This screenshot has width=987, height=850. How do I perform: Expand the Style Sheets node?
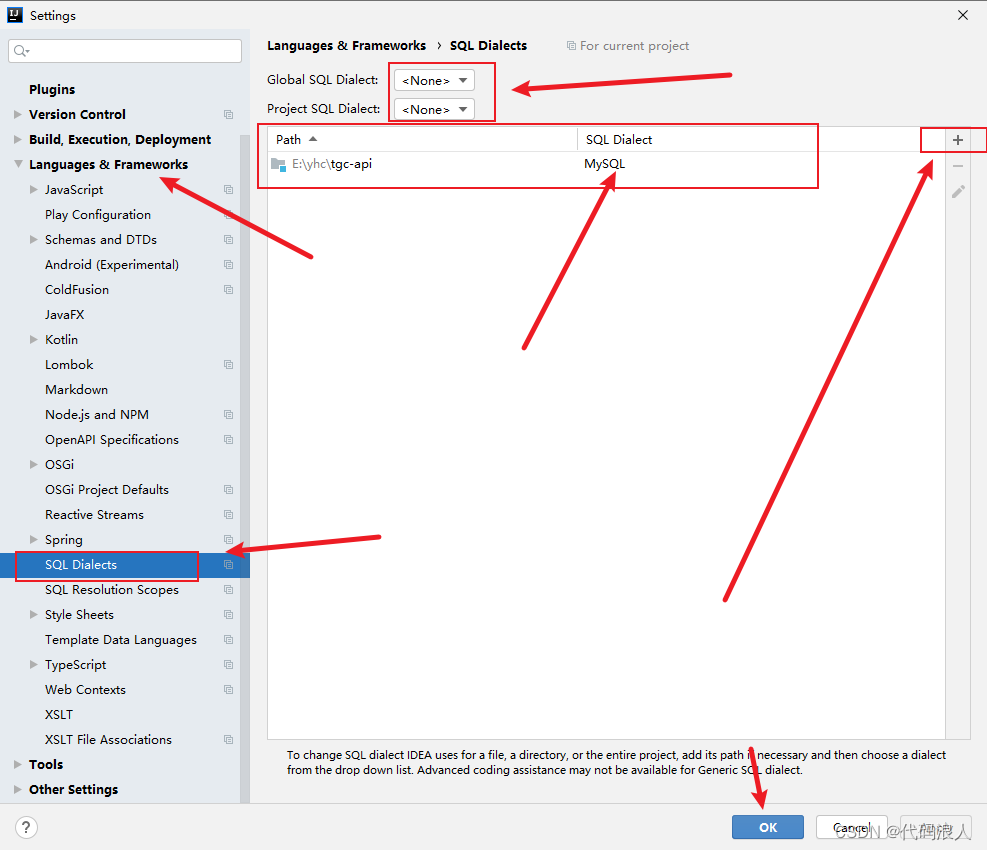click(x=34, y=615)
